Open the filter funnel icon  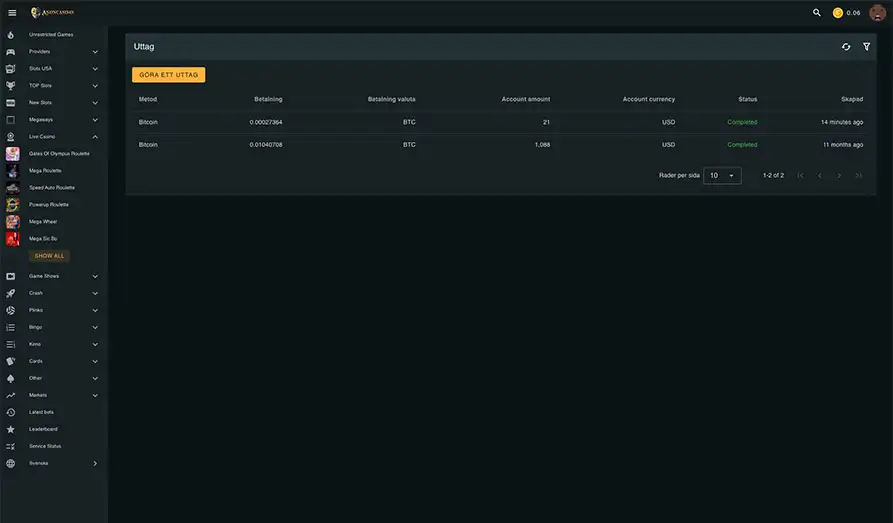click(x=866, y=47)
